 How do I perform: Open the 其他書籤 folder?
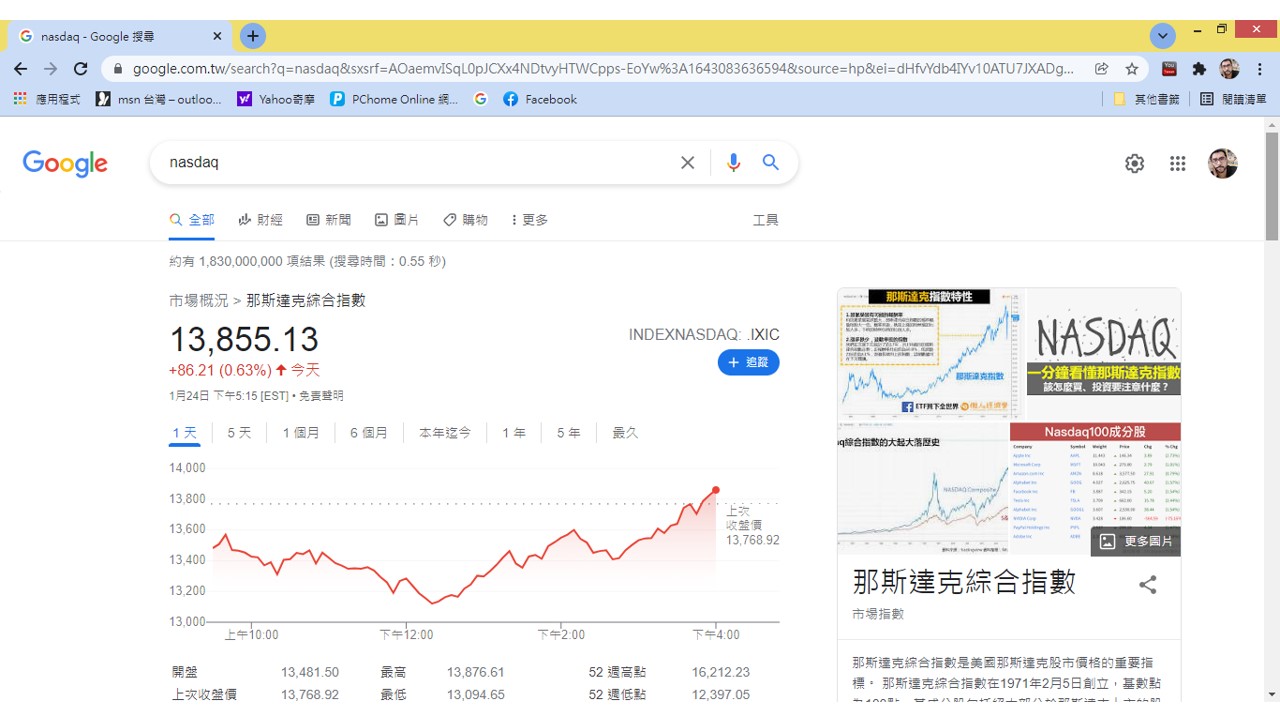click(x=1146, y=99)
